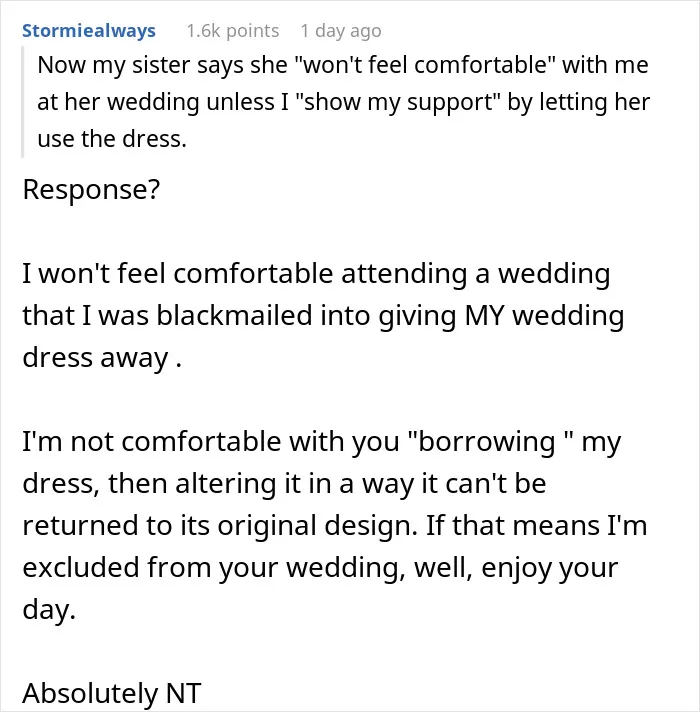Image resolution: width=700 pixels, height=712 pixels.
Task: Click the phrase "enjoy your"
Action: coord(549,568)
